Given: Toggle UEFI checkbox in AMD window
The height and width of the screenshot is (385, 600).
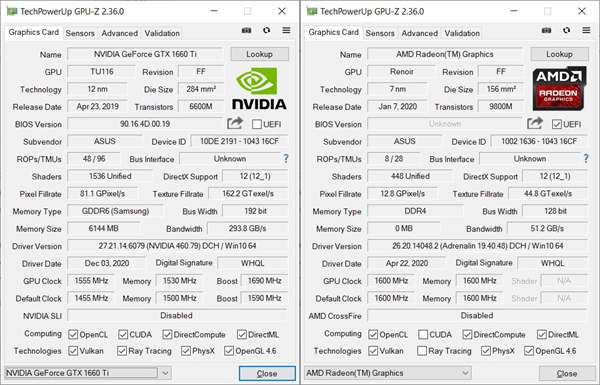Looking at the screenshot, I should click(557, 124).
